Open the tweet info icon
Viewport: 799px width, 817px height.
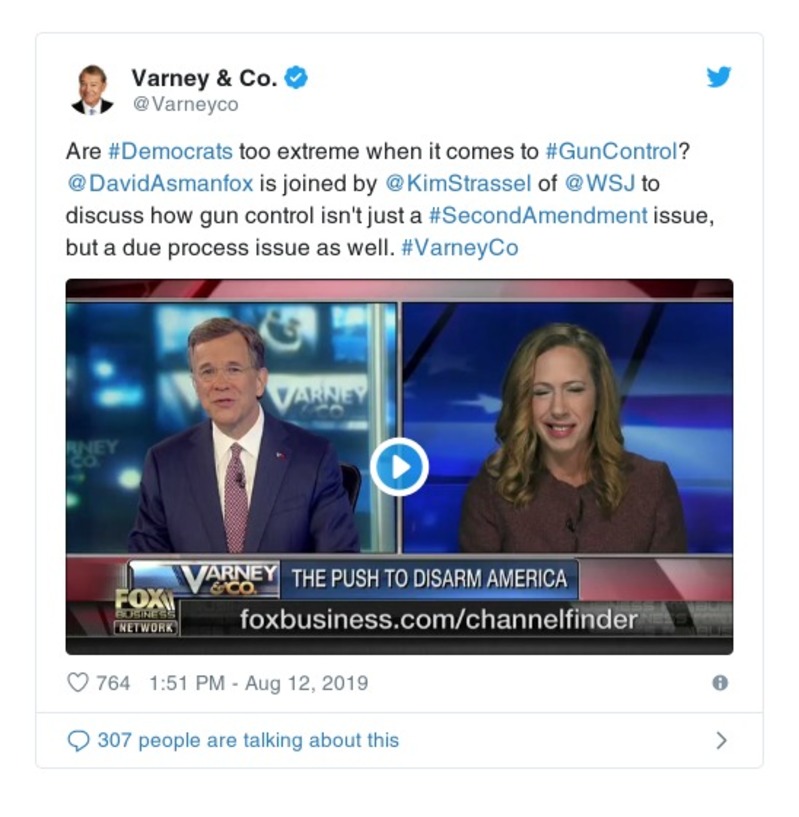pos(720,683)
